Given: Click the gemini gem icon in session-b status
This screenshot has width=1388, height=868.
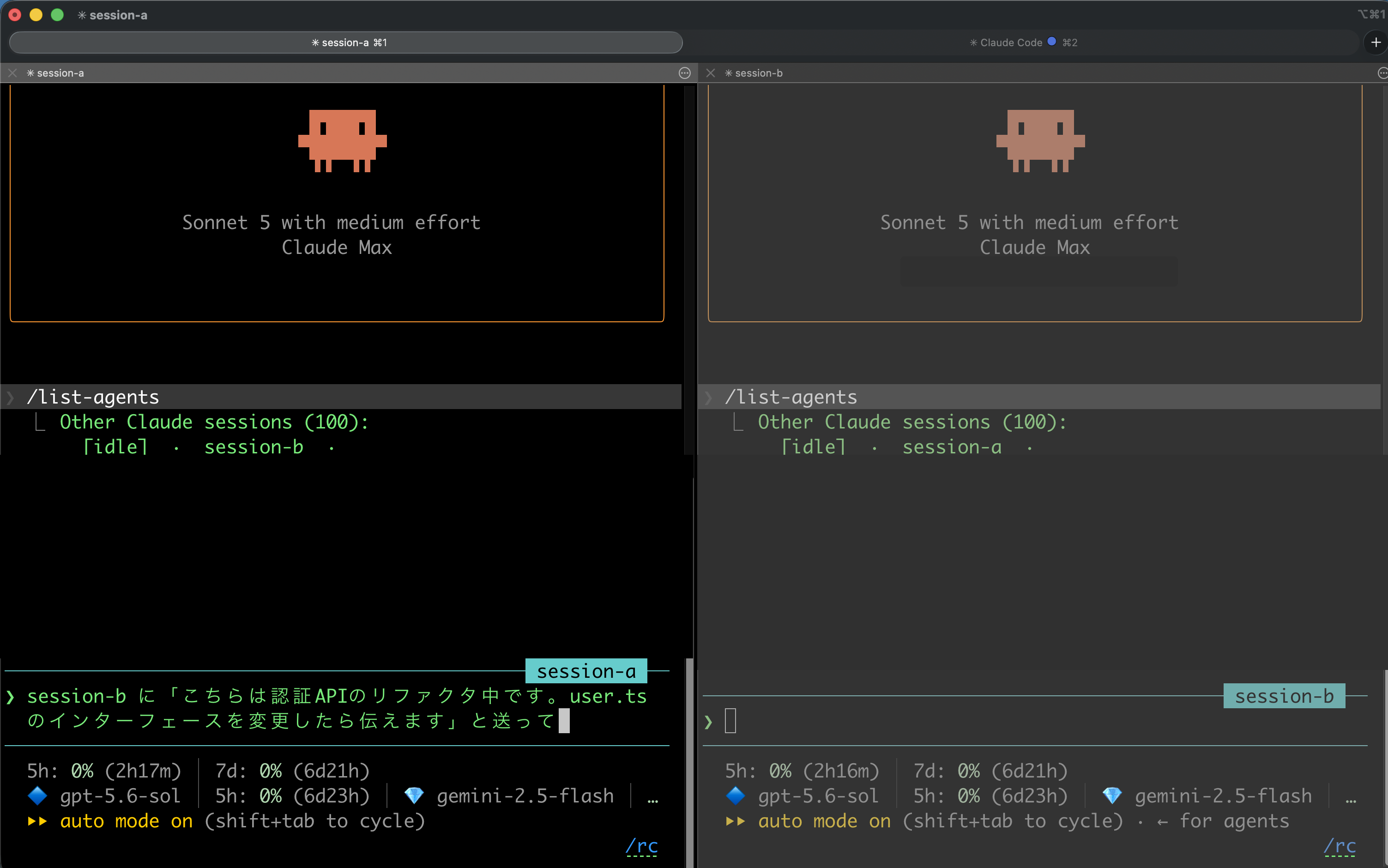Looking at the screenshot, I should pos(1112,796).
